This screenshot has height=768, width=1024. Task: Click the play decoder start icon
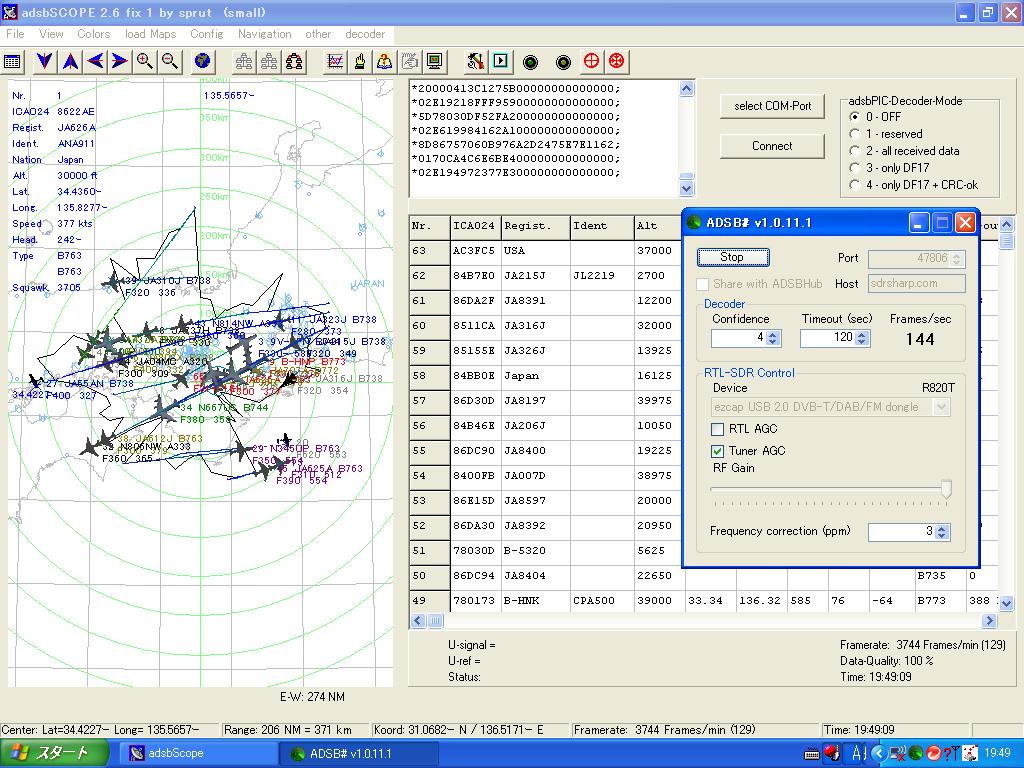[500, 61]
